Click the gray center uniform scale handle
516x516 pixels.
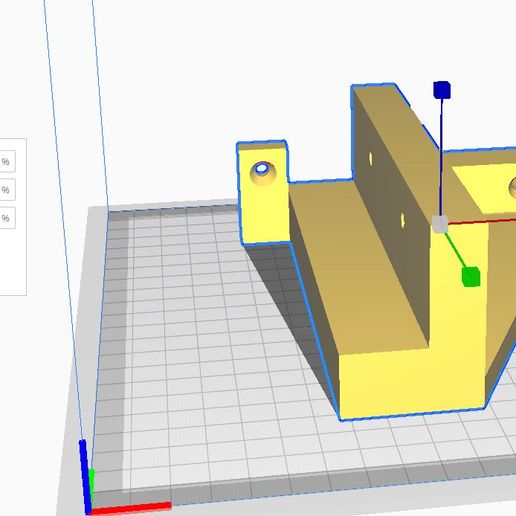pyautogui.click(x=440, y=224)
